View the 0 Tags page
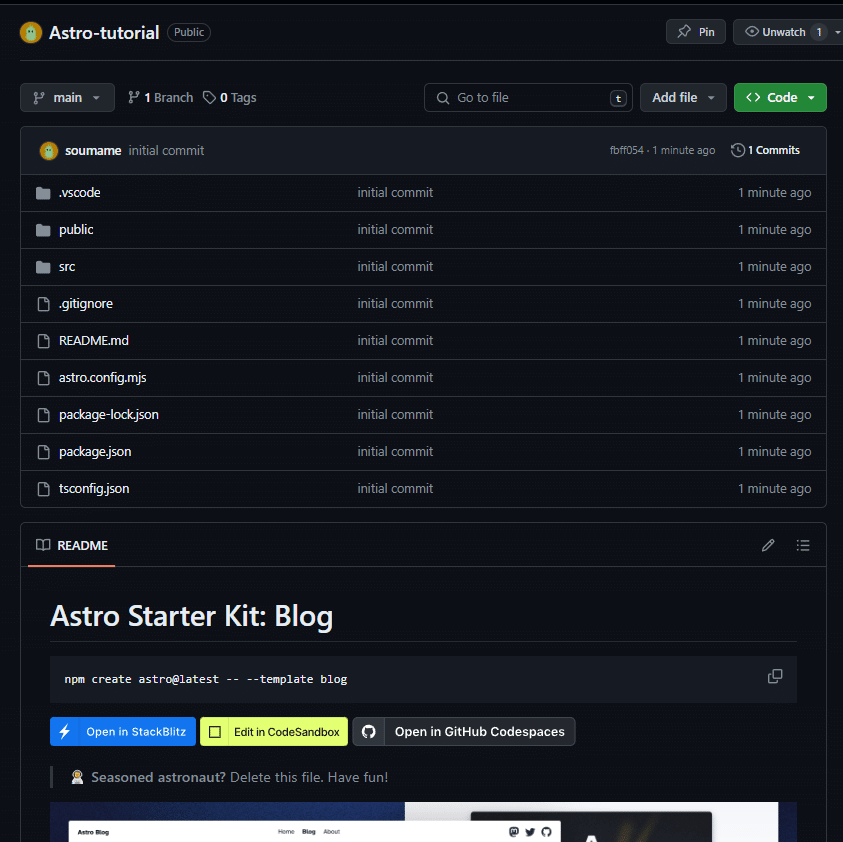This screenshot has width=843, height=842. pyautogui.click(x=230, y=98)
